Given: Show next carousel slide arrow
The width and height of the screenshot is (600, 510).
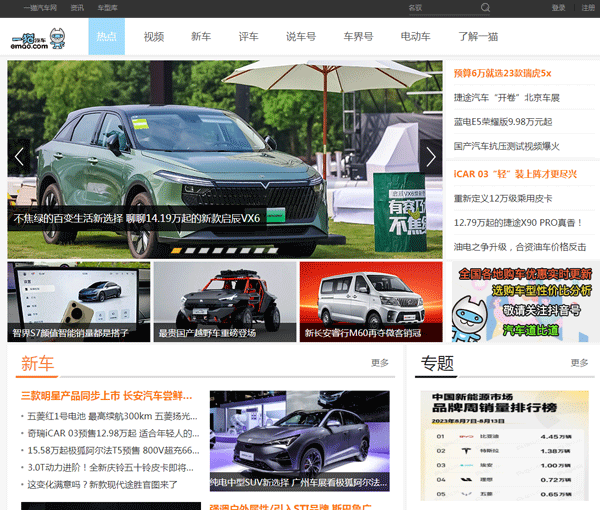Looking at the screenshot, I should [x=431, y=157].
